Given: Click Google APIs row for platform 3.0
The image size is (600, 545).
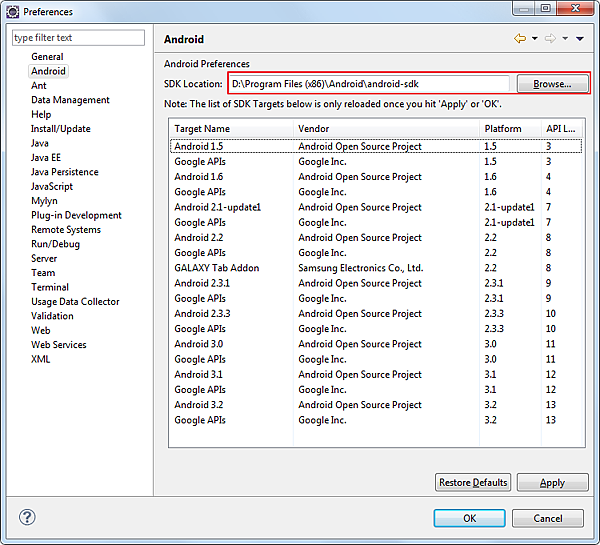Looking at the screenshot, I should [376, 359].
